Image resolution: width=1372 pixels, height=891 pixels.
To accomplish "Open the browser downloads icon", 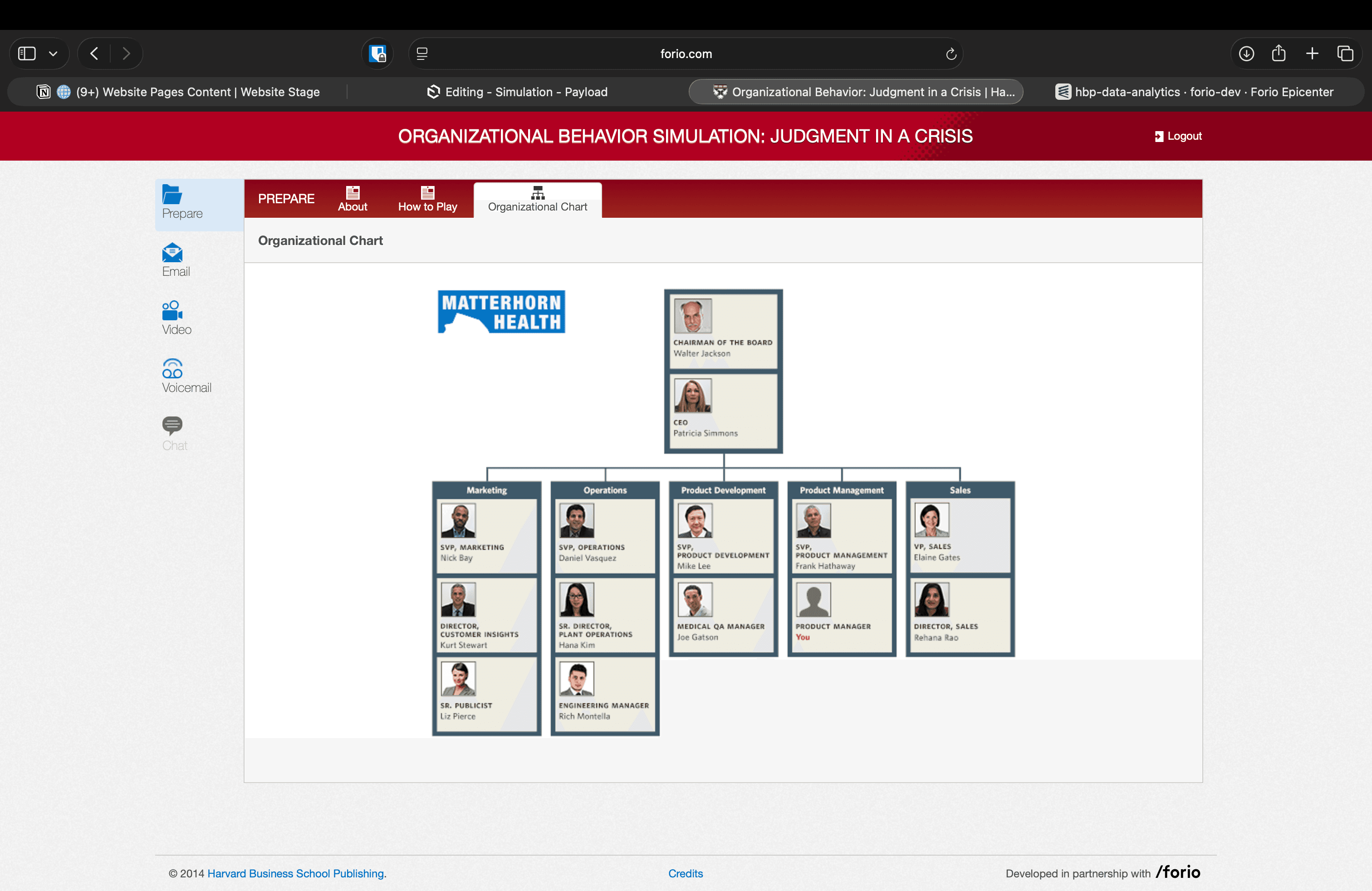I will tap(1246, 54).
